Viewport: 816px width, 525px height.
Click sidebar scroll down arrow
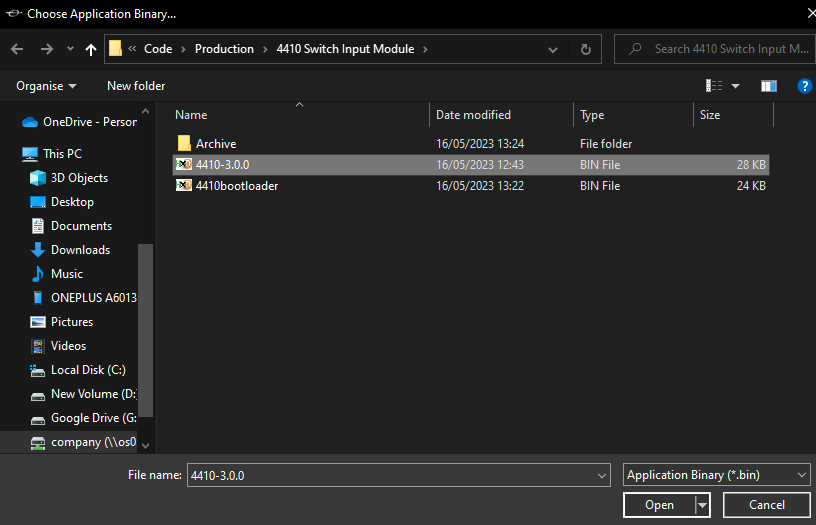(146, 445)
